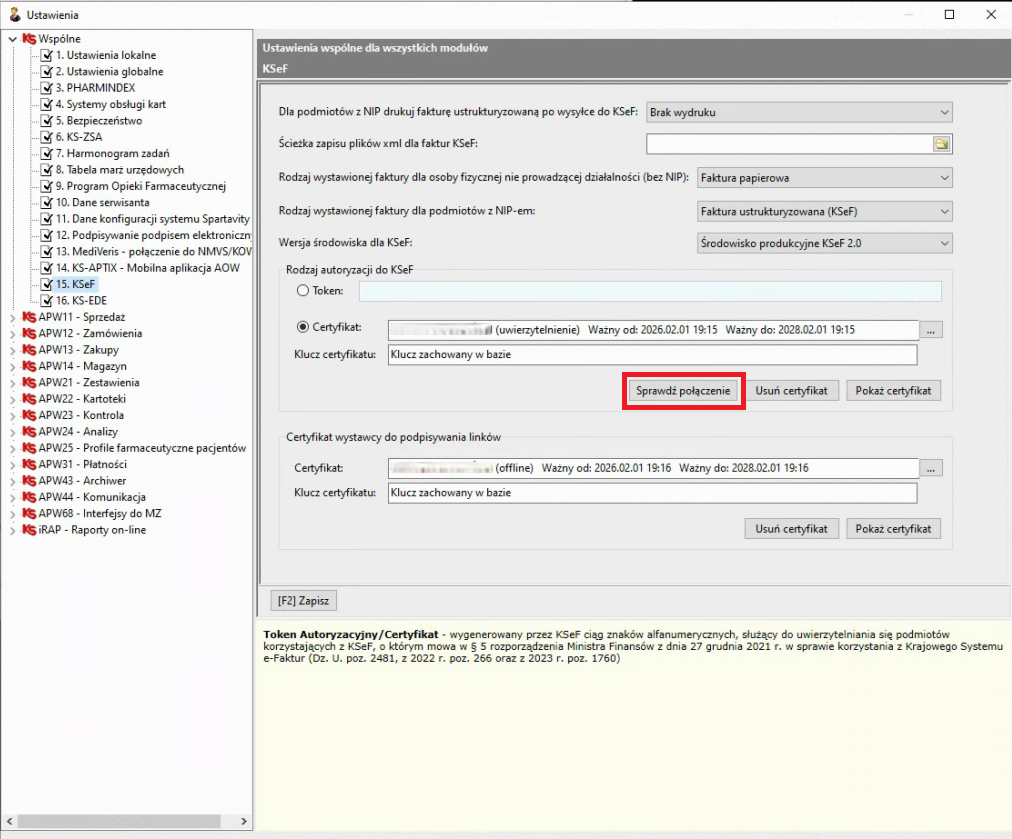Click the checkmark icon of 16. KS-EDE

tap(46, 301)
